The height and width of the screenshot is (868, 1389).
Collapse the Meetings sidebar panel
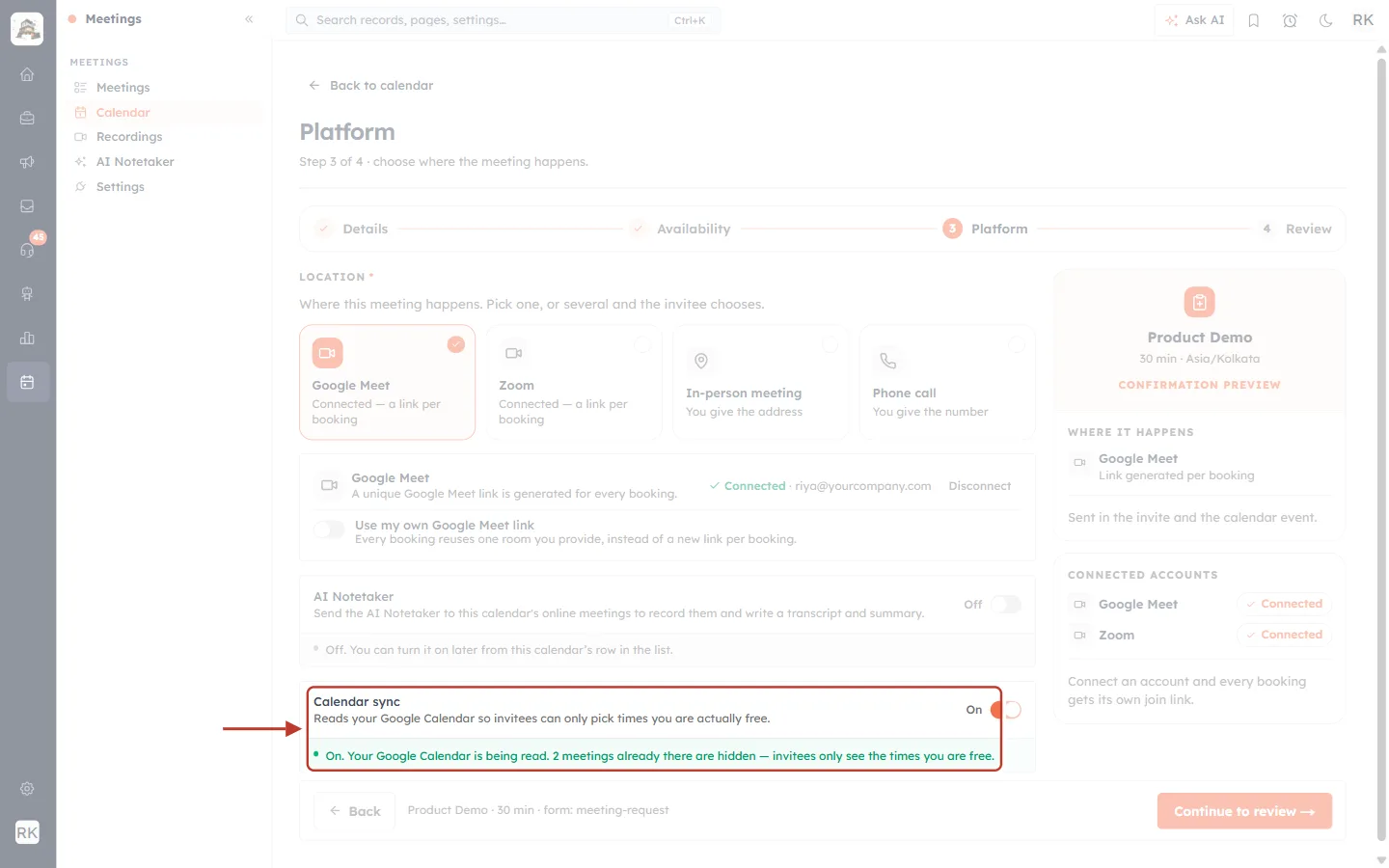pyautogui.click(x=249, y=19)
